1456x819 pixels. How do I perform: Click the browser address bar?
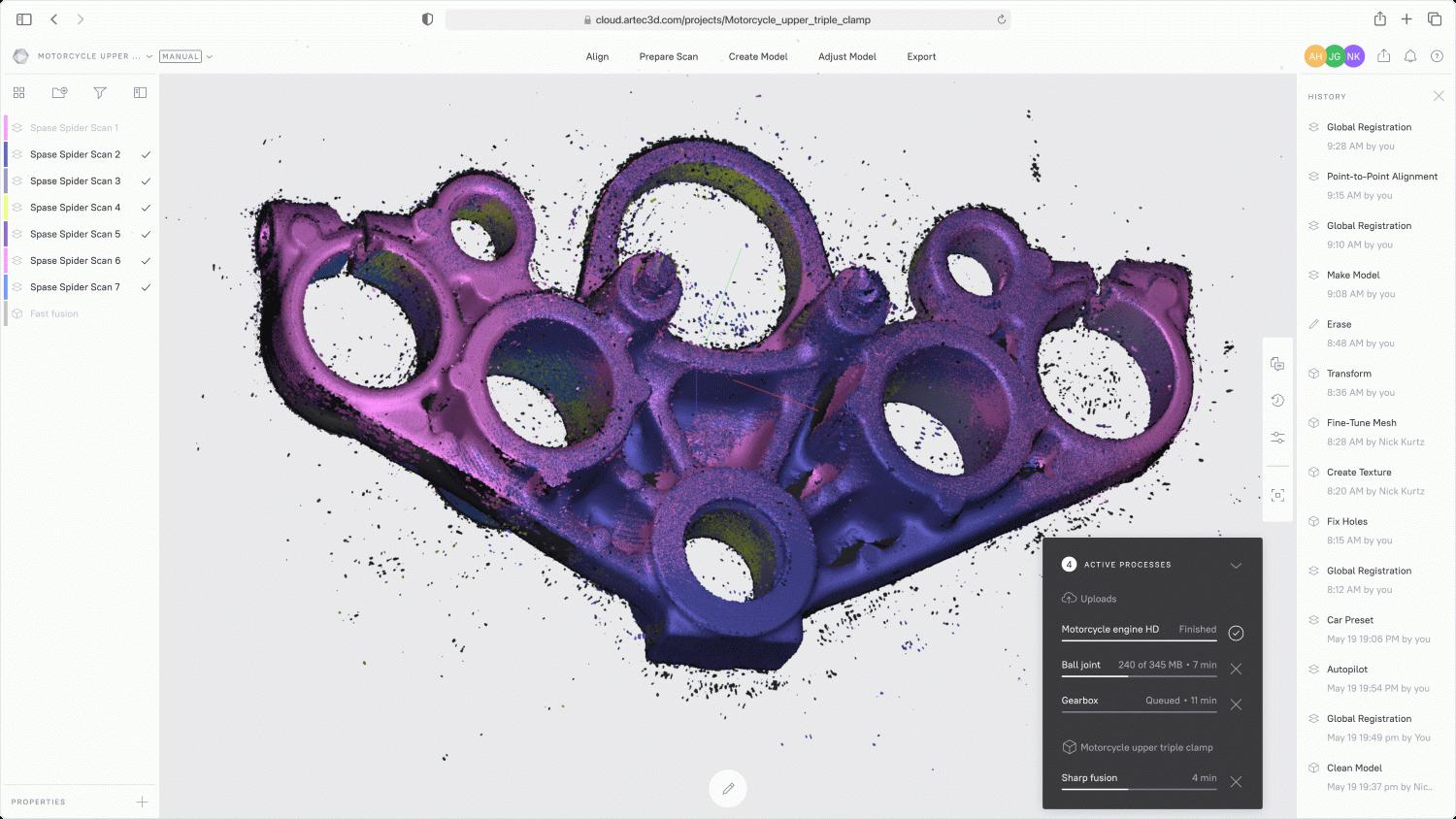(x=728, y=19)
